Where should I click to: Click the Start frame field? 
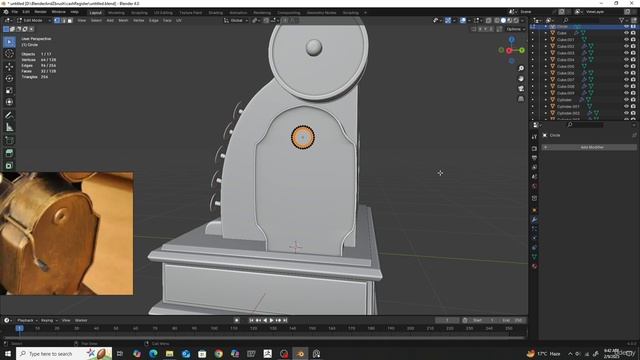point(484,320)
